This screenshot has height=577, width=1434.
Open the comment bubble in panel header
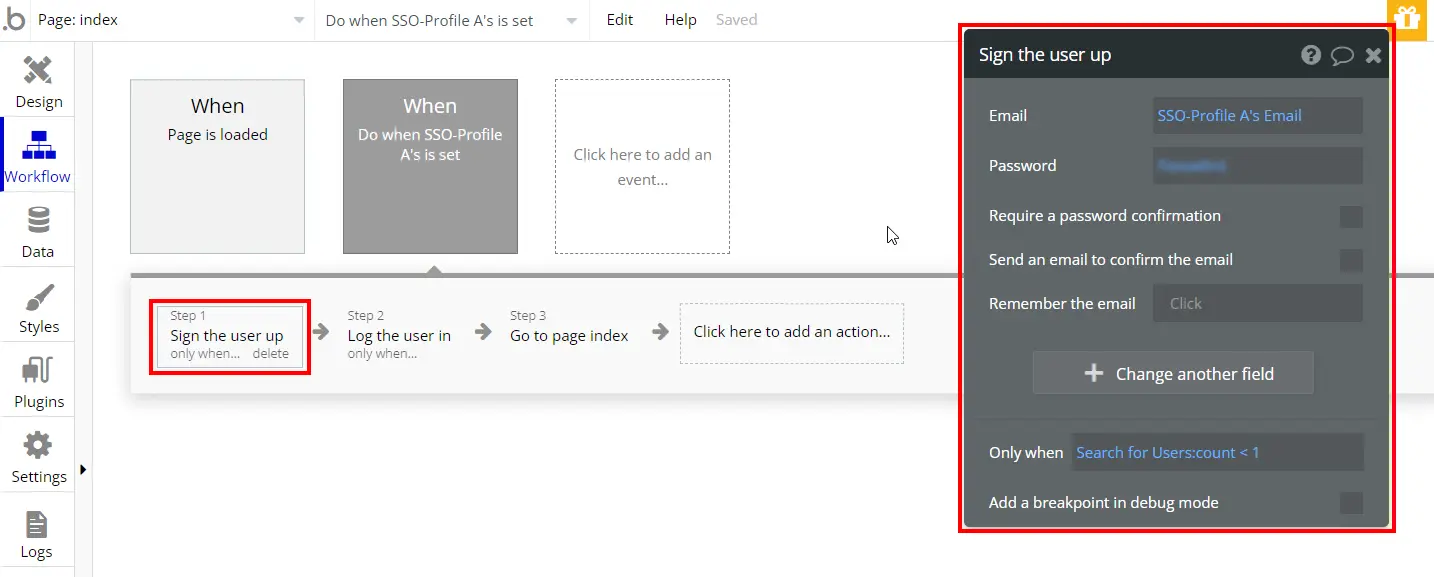[1342, 55]
